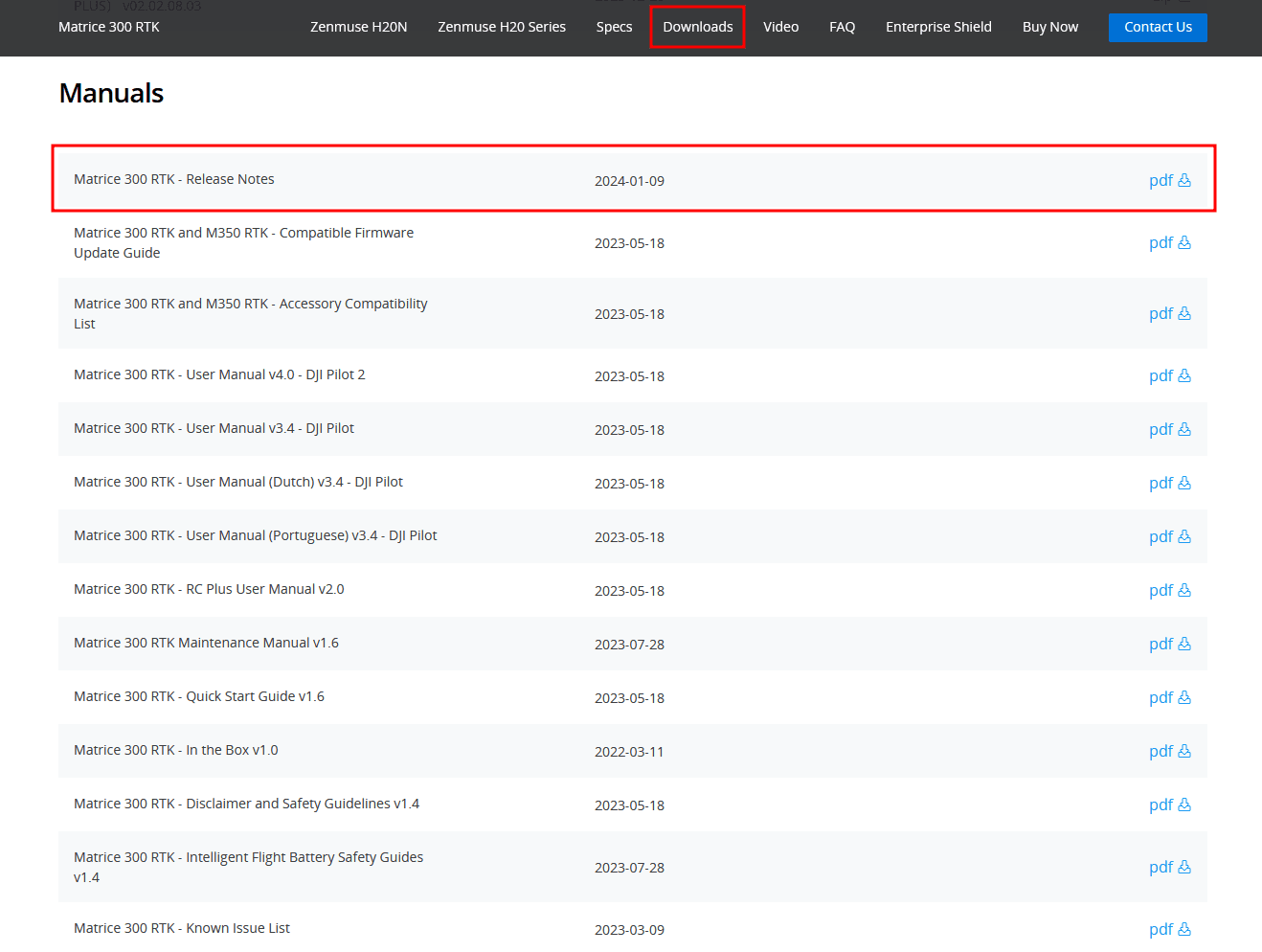Open the Zenmuse H20 Series page
The width and height of the screenshot is (1262, 952).
click(502, 27)
